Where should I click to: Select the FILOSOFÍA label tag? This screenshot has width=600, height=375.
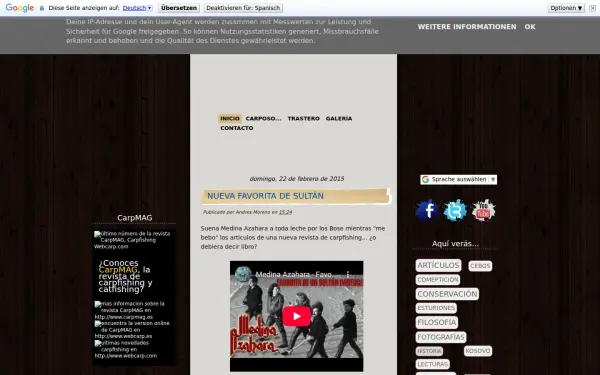(x=437, y=322)
